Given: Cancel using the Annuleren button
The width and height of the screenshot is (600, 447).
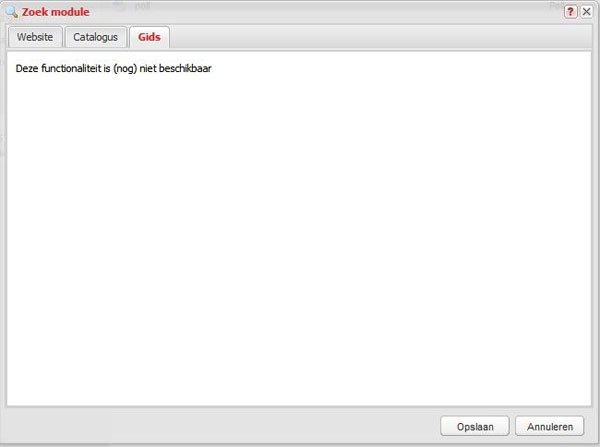Looking at the screenshot, I should [x=549, y=426].
